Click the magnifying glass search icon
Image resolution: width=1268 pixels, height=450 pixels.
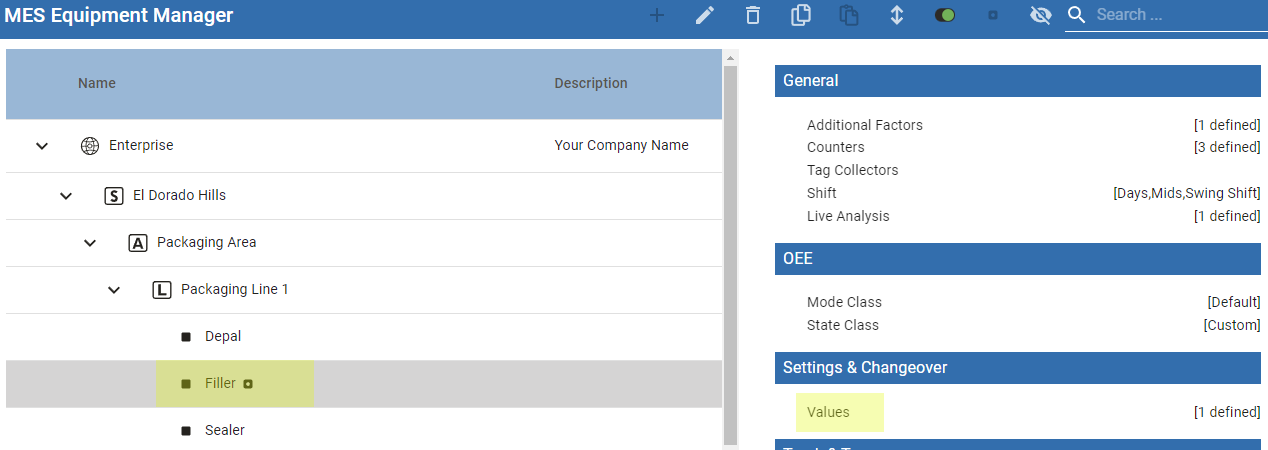pyautogui.click(x=1076, y=15)
